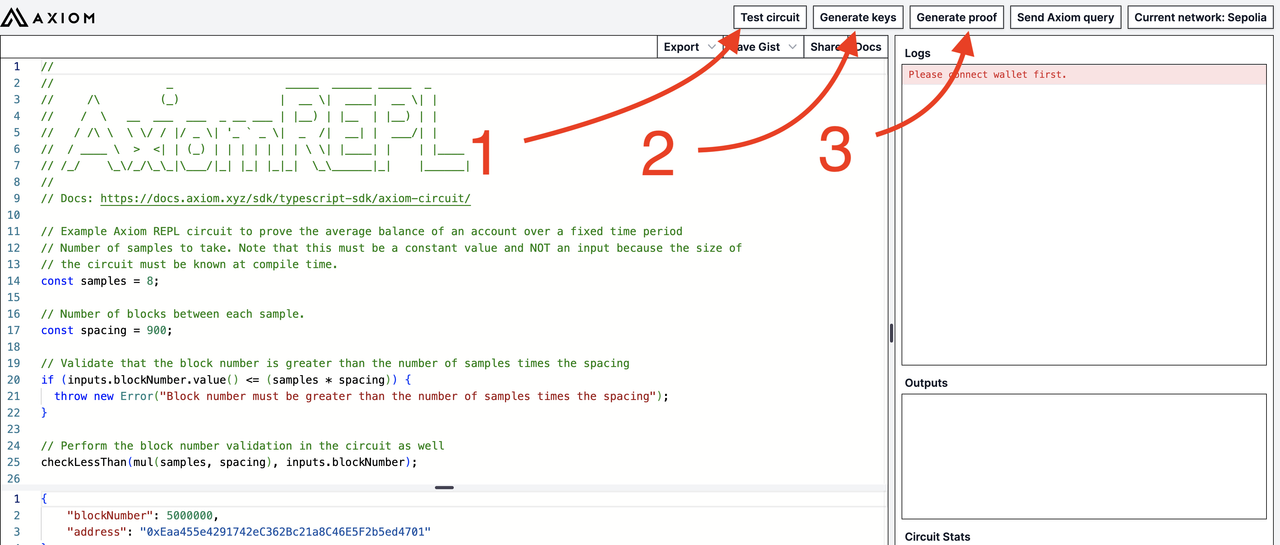
Task: Click the '// Number of blocks between each sample.' comment
Action: (173, 314)
